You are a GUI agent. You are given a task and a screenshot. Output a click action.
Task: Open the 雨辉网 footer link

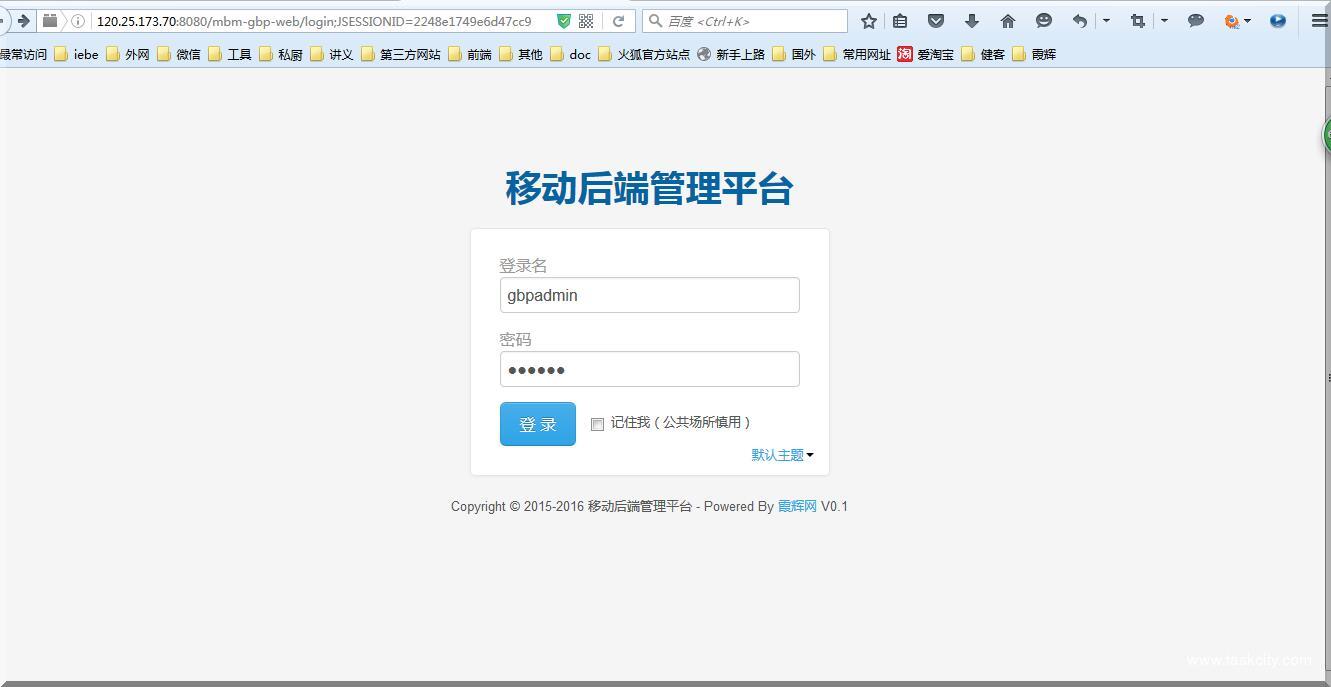797,506
